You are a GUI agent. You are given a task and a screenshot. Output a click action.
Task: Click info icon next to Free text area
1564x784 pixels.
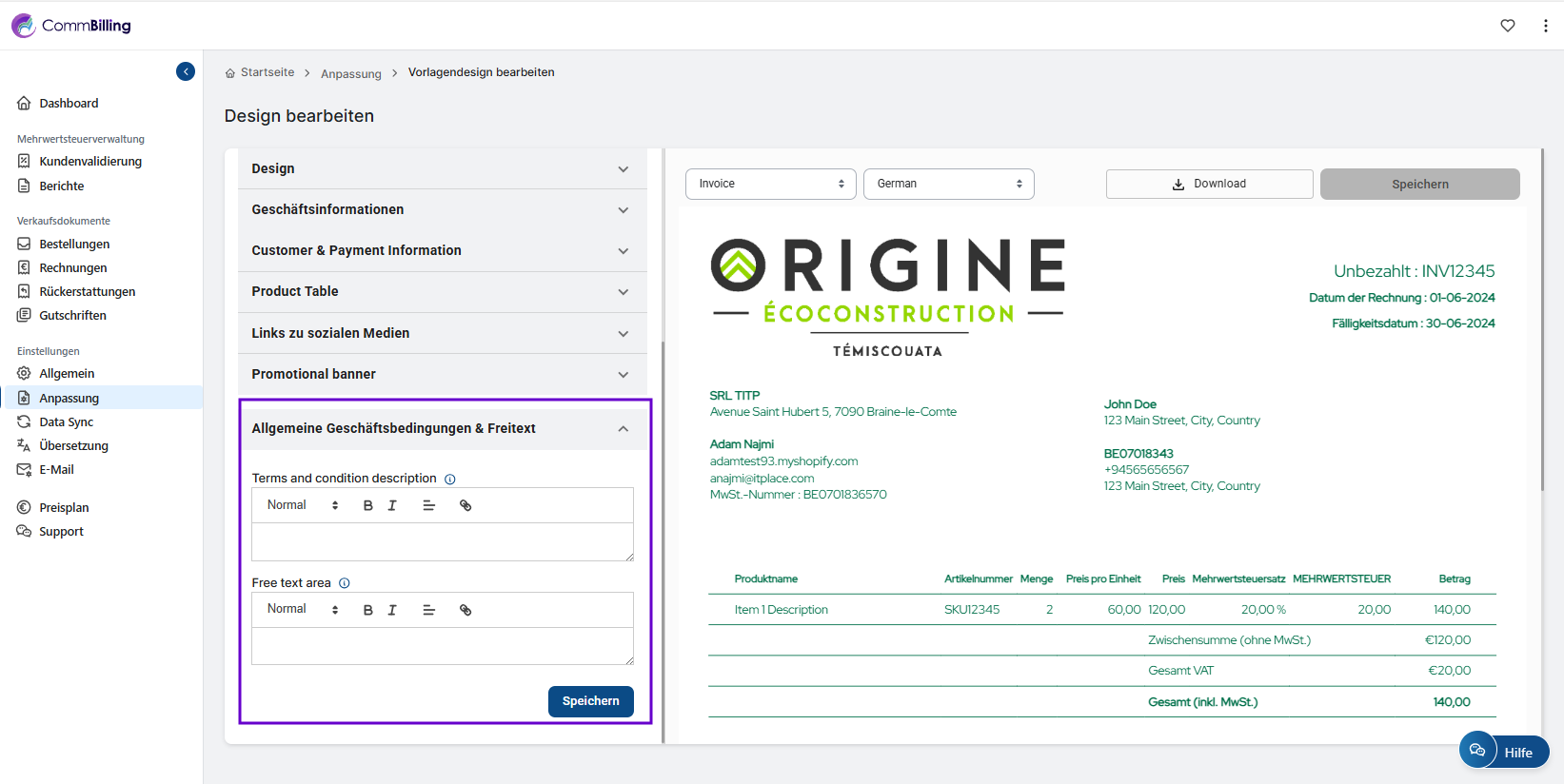click(345, 583)
